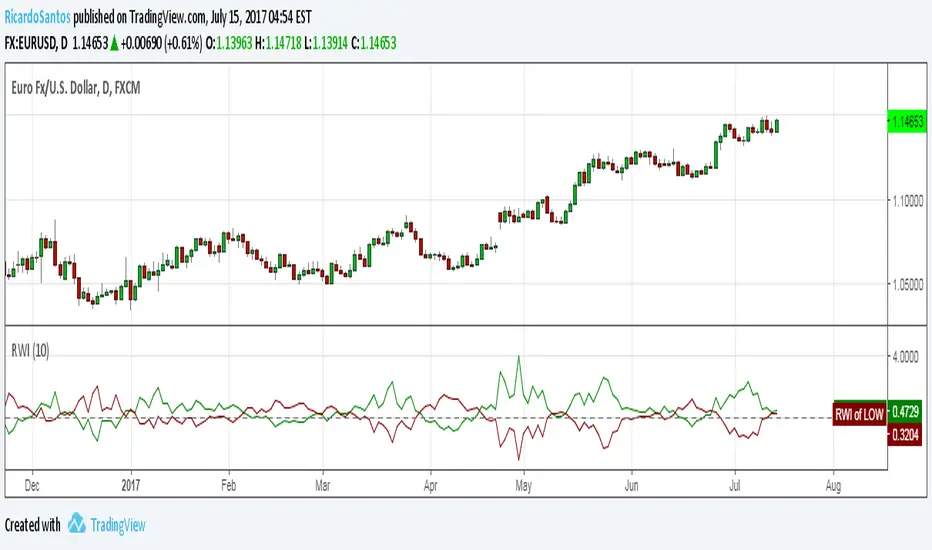Select the green 1.14653 current price tag
This screenshot has height=550, width=932.
[x=907, y=121]
